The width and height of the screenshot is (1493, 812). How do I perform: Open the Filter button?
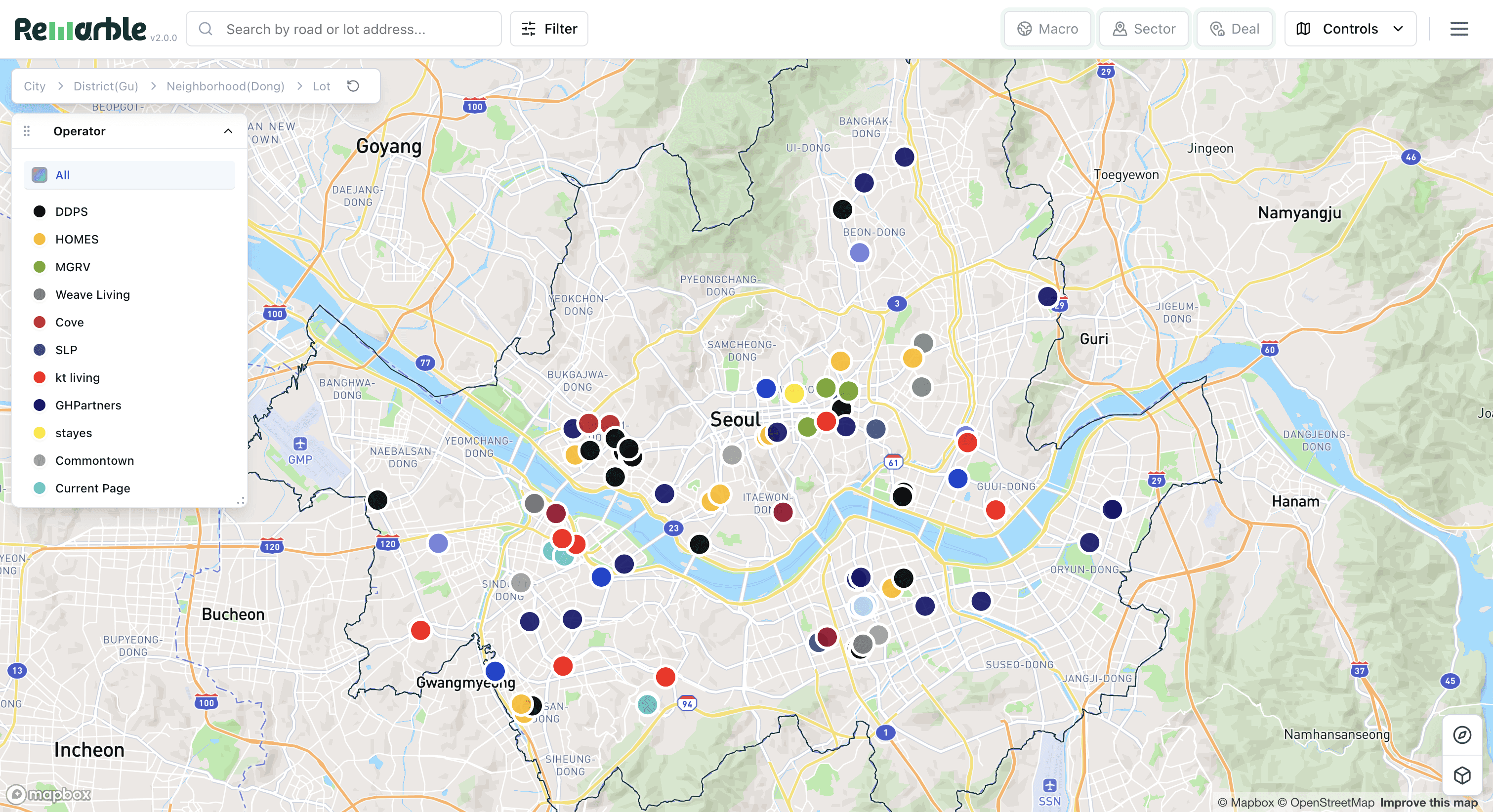[x=549, y=29]
